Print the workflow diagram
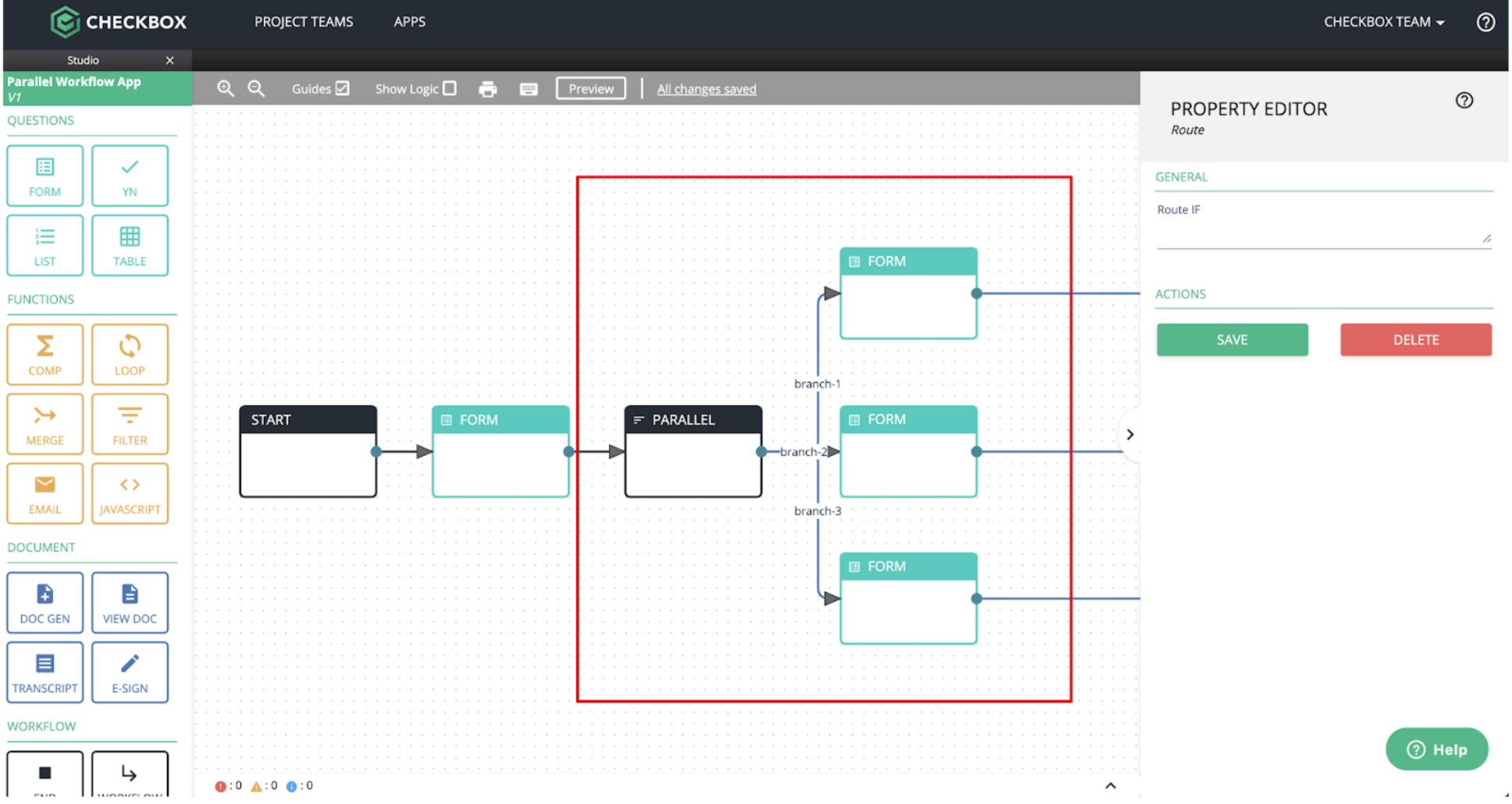The image size is (1512, 804). (487, 89)
